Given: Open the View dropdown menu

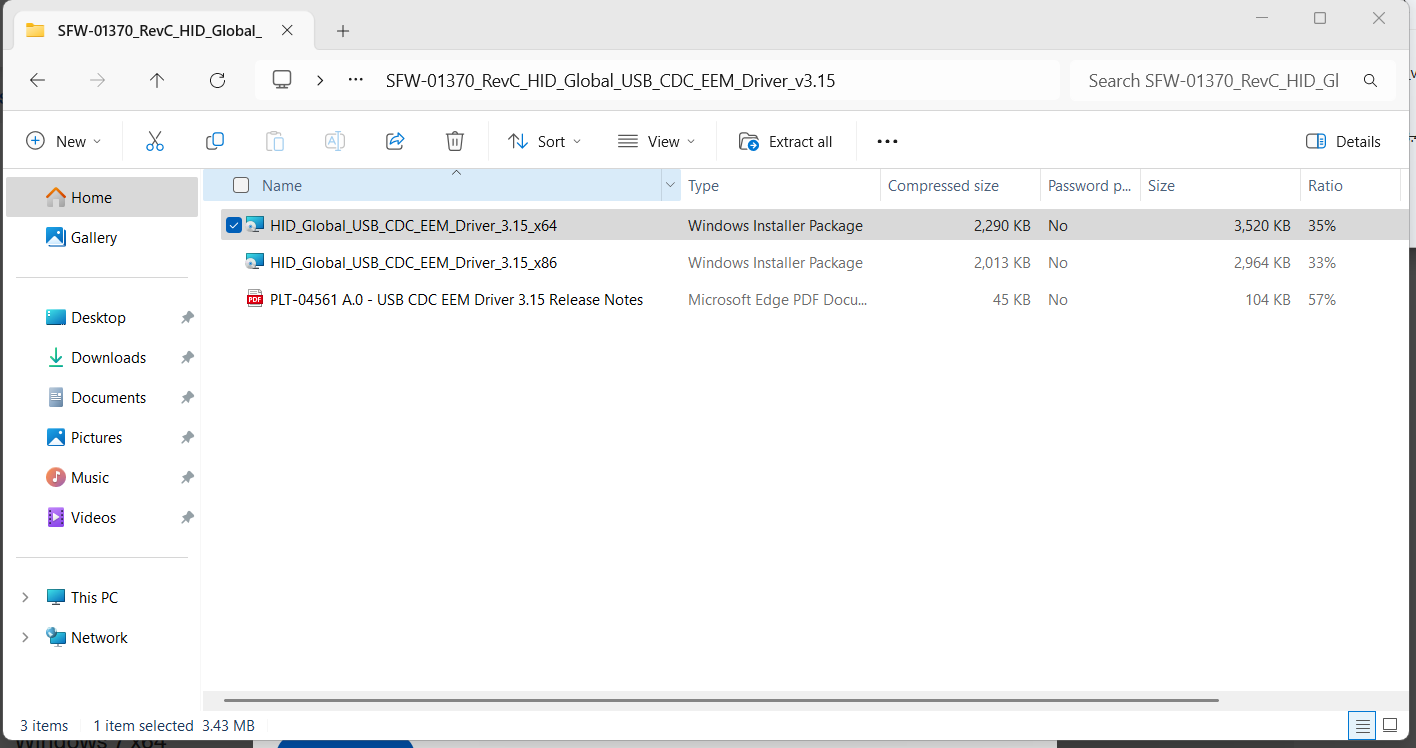Looking at the screenshot, I should 656,142.
